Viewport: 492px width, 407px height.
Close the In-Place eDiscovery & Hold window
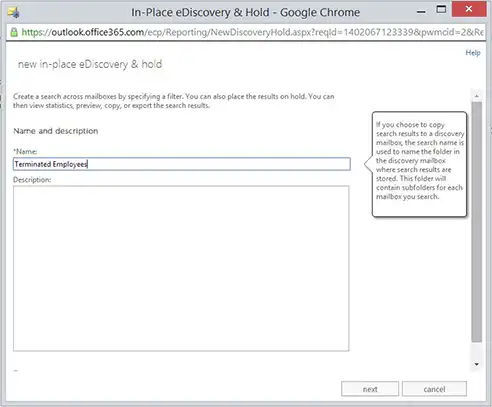(469, 9)
